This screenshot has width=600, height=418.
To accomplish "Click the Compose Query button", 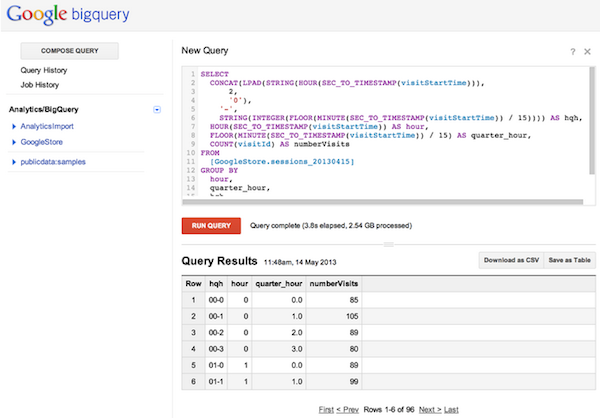I will (70, 51).
